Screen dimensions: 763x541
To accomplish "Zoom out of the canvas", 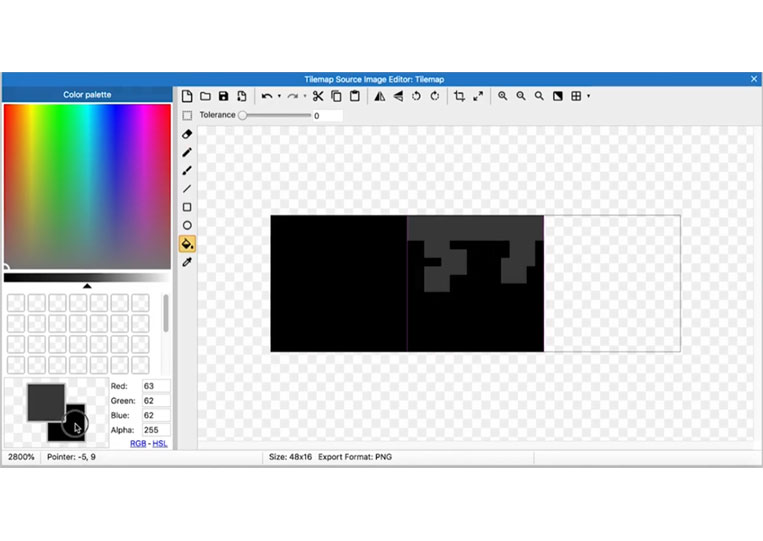I will (x=521, y=96).
